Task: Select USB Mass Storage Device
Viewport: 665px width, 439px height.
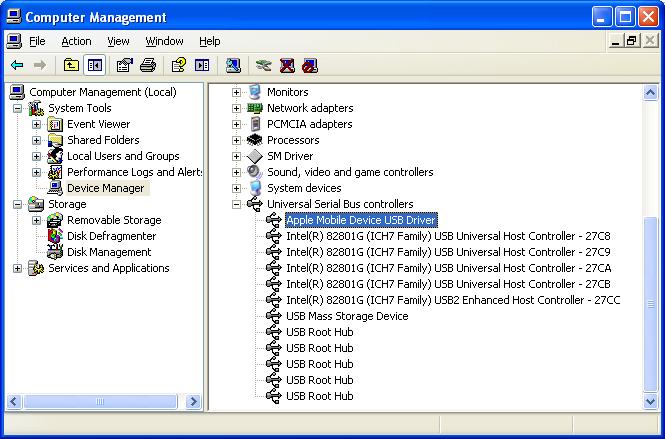Action: (x=347, y=316)
